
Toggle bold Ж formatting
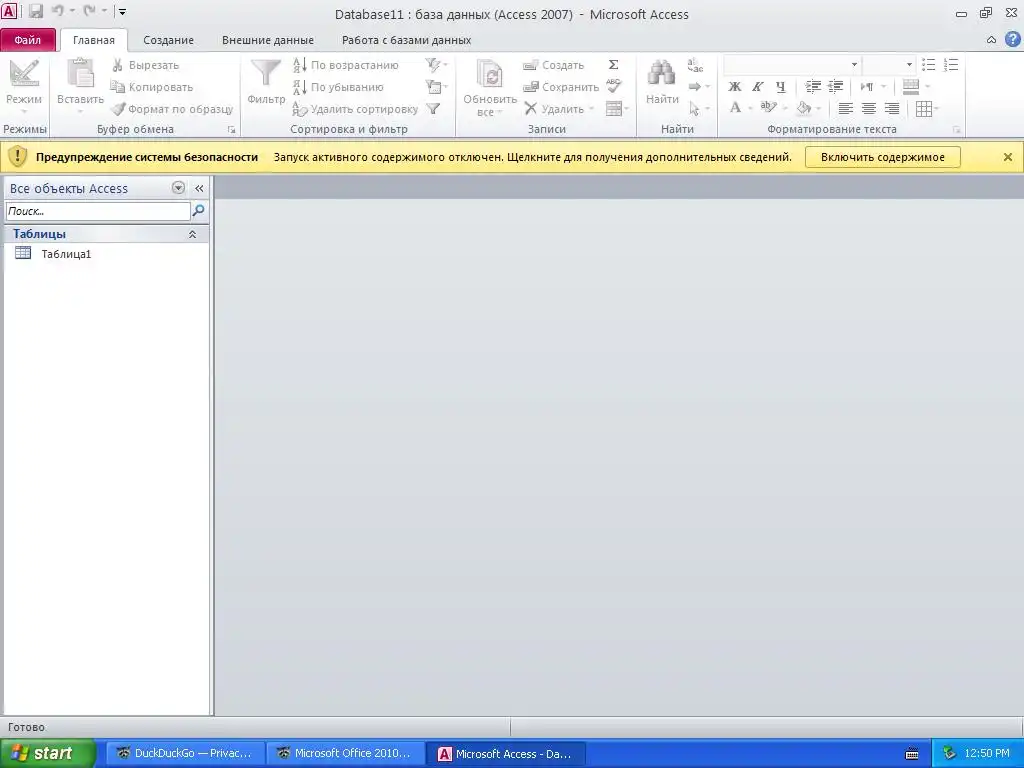click(x=735, y=87)
